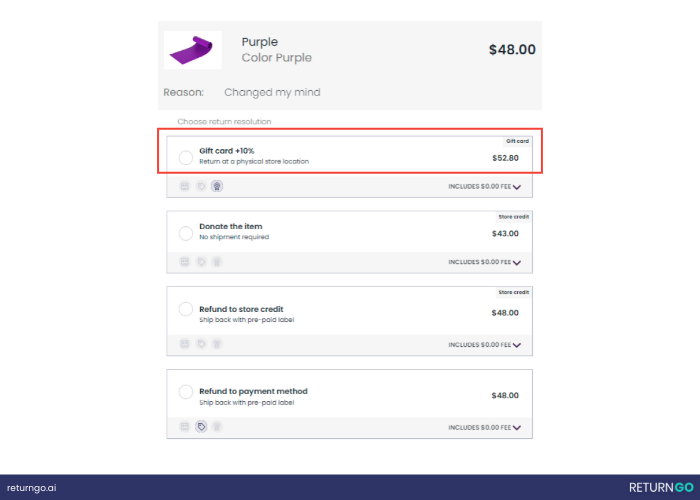Click the highlighted tag icon under Refund to payment method
Image resolution: width=700 pixels, height=500 pixels.
click(201, 427)
